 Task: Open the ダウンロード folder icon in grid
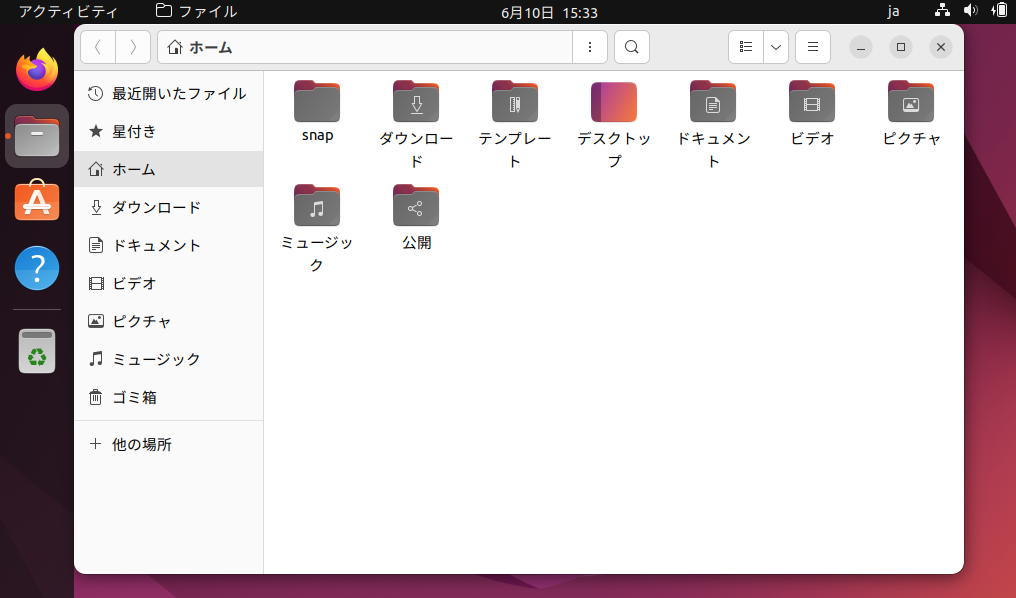click(x=416, y=102)
